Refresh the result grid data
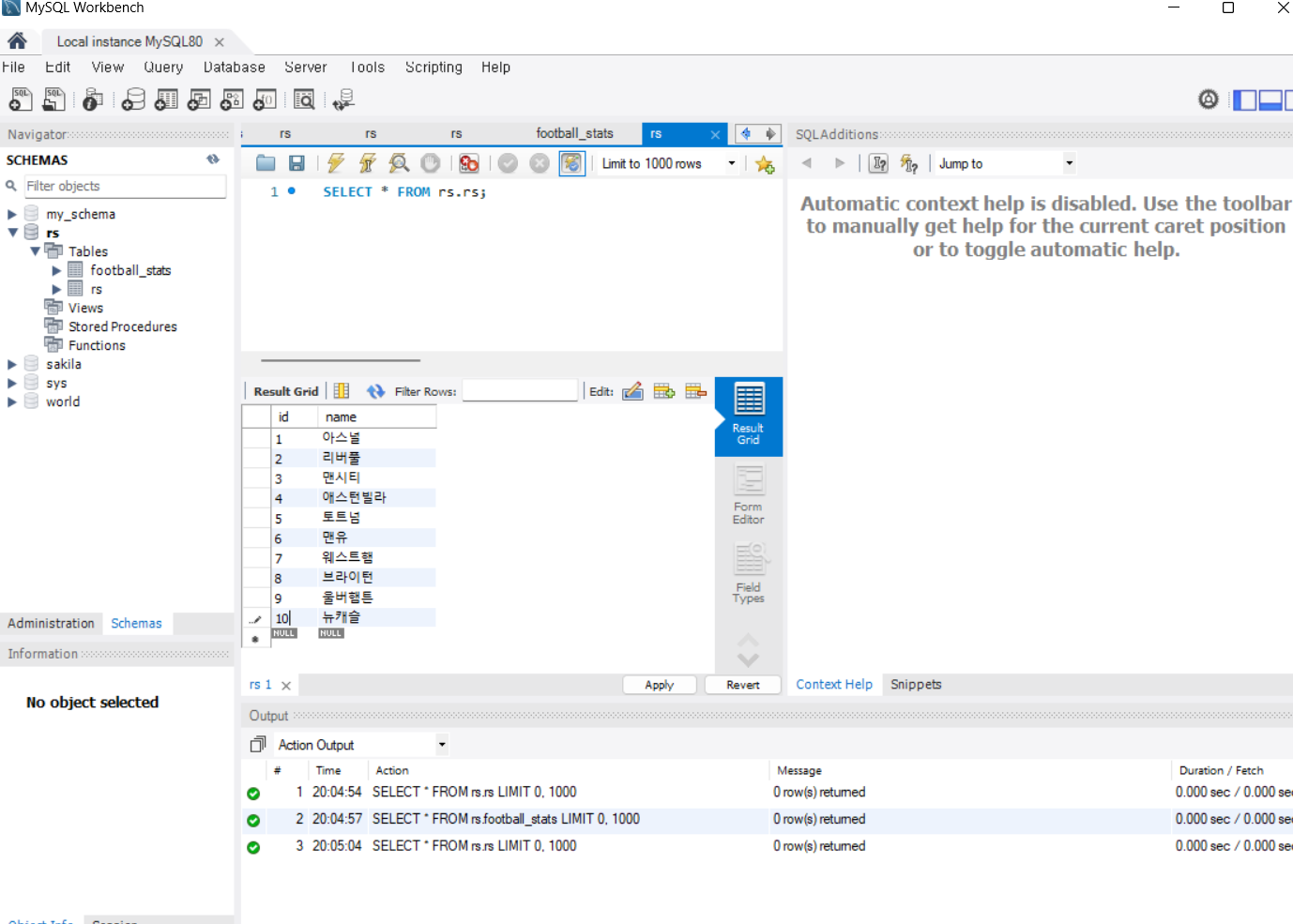Image resolution: width=1293 pixels, height=924 pixels. click(375, 391)
